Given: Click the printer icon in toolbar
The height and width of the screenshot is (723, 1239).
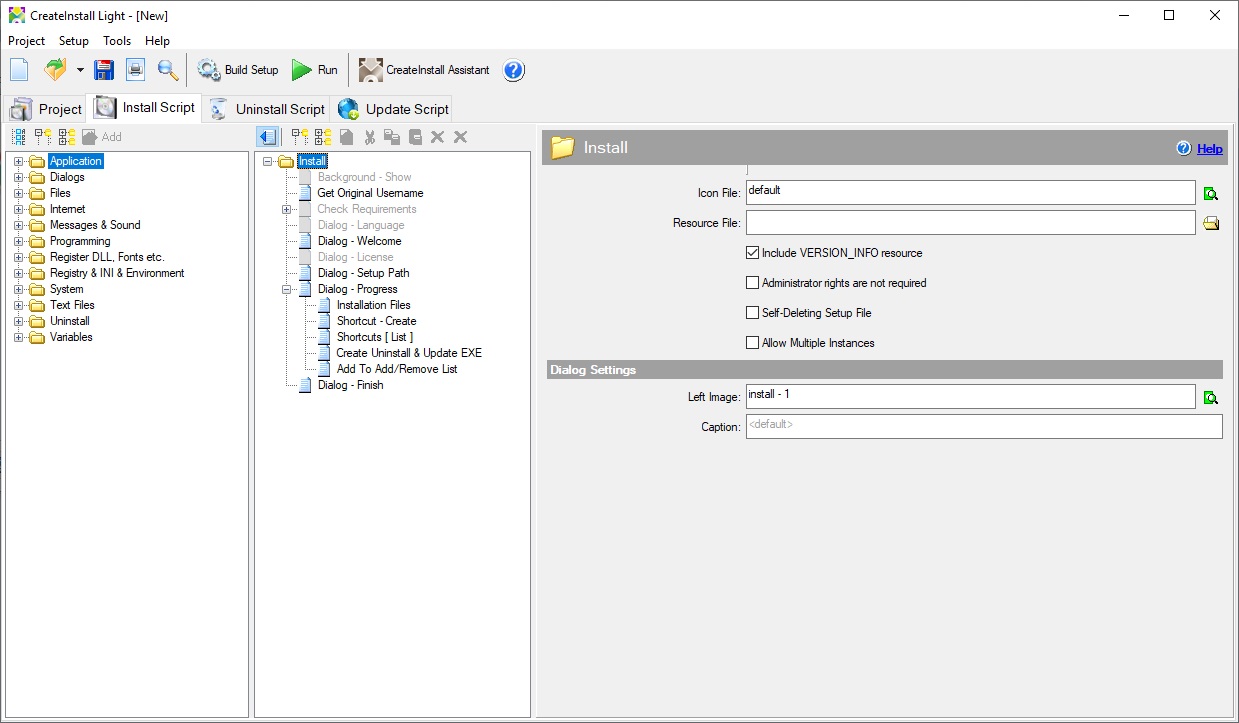Looking at the screenshot, I should tap(135, 70).
